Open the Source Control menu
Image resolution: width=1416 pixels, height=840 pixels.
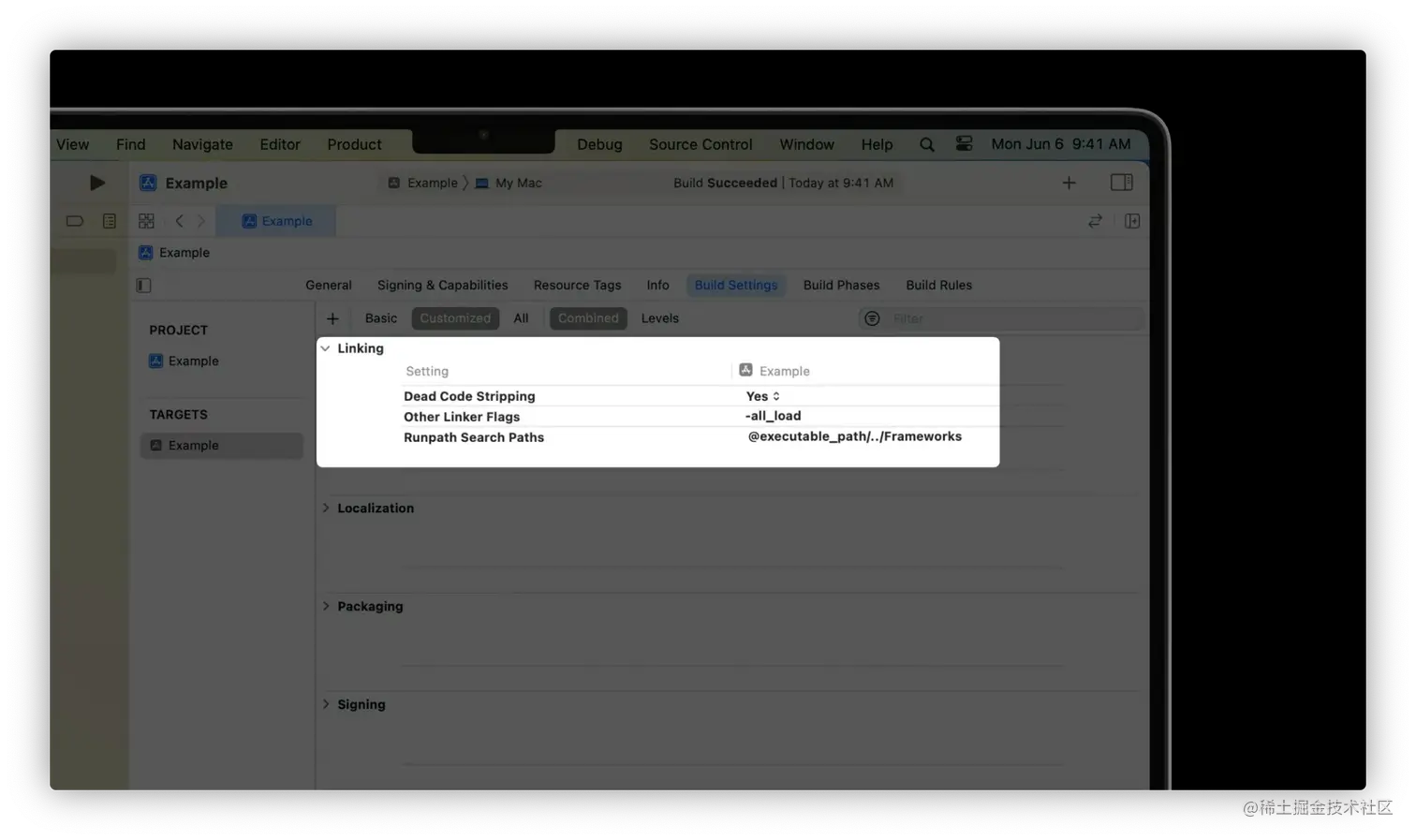click(701, 144)
